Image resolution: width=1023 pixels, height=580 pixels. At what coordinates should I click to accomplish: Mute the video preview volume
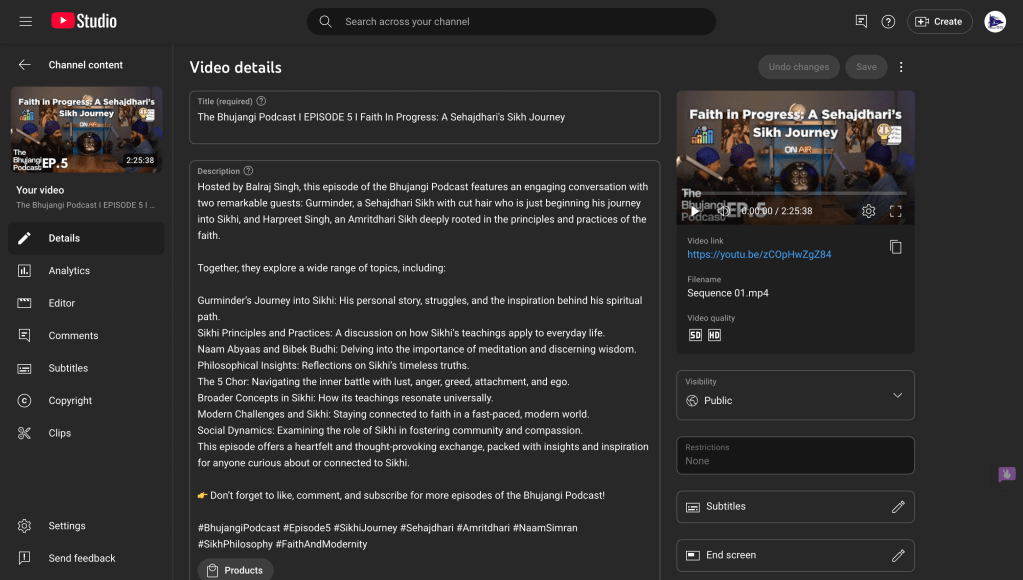coord(723,211)
